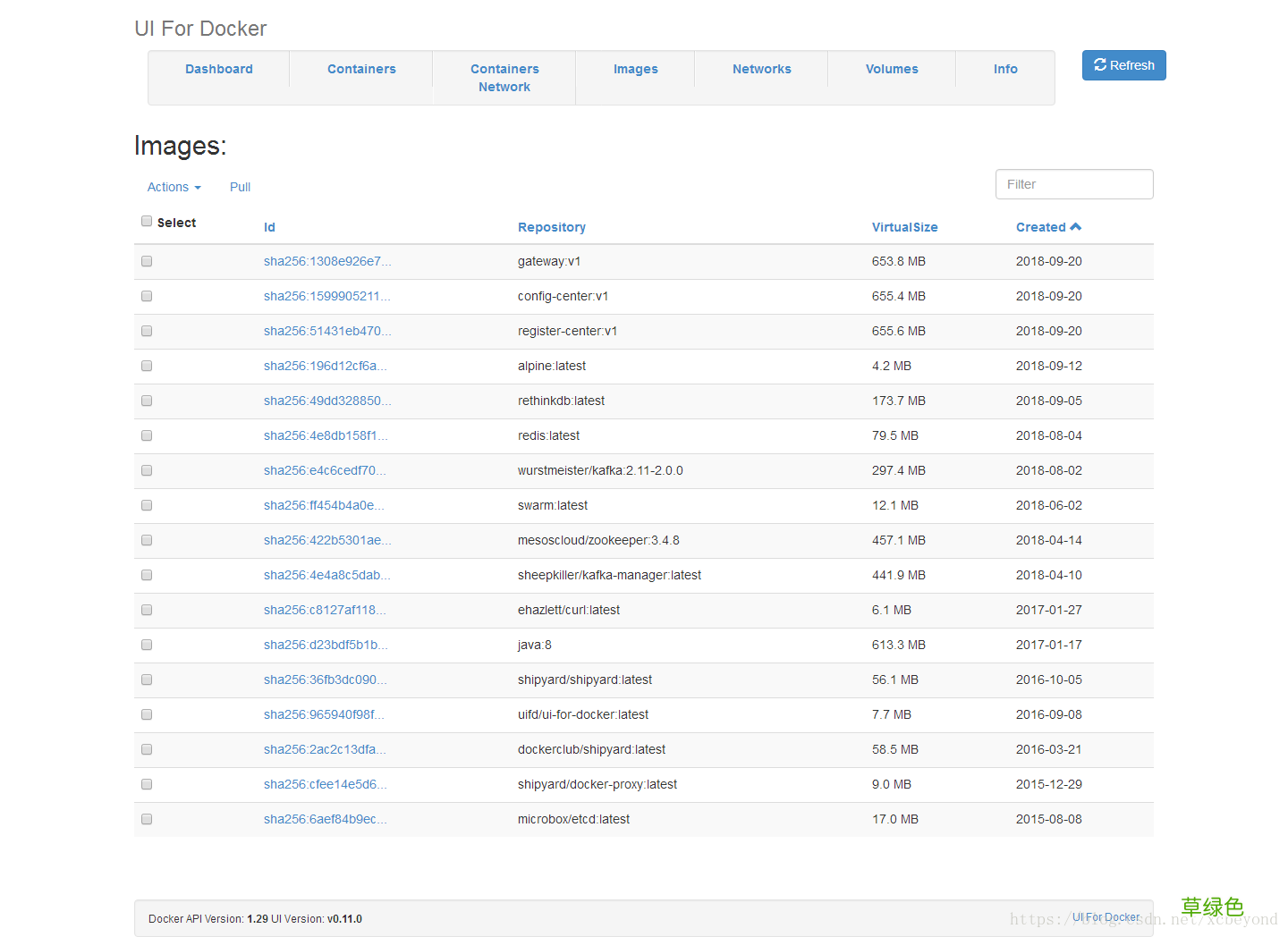Open the gateway:v1 image by its sha256 Id link
Viewport: 1288px width, 937px height.
pyautogui.click(x=327, y=261)
